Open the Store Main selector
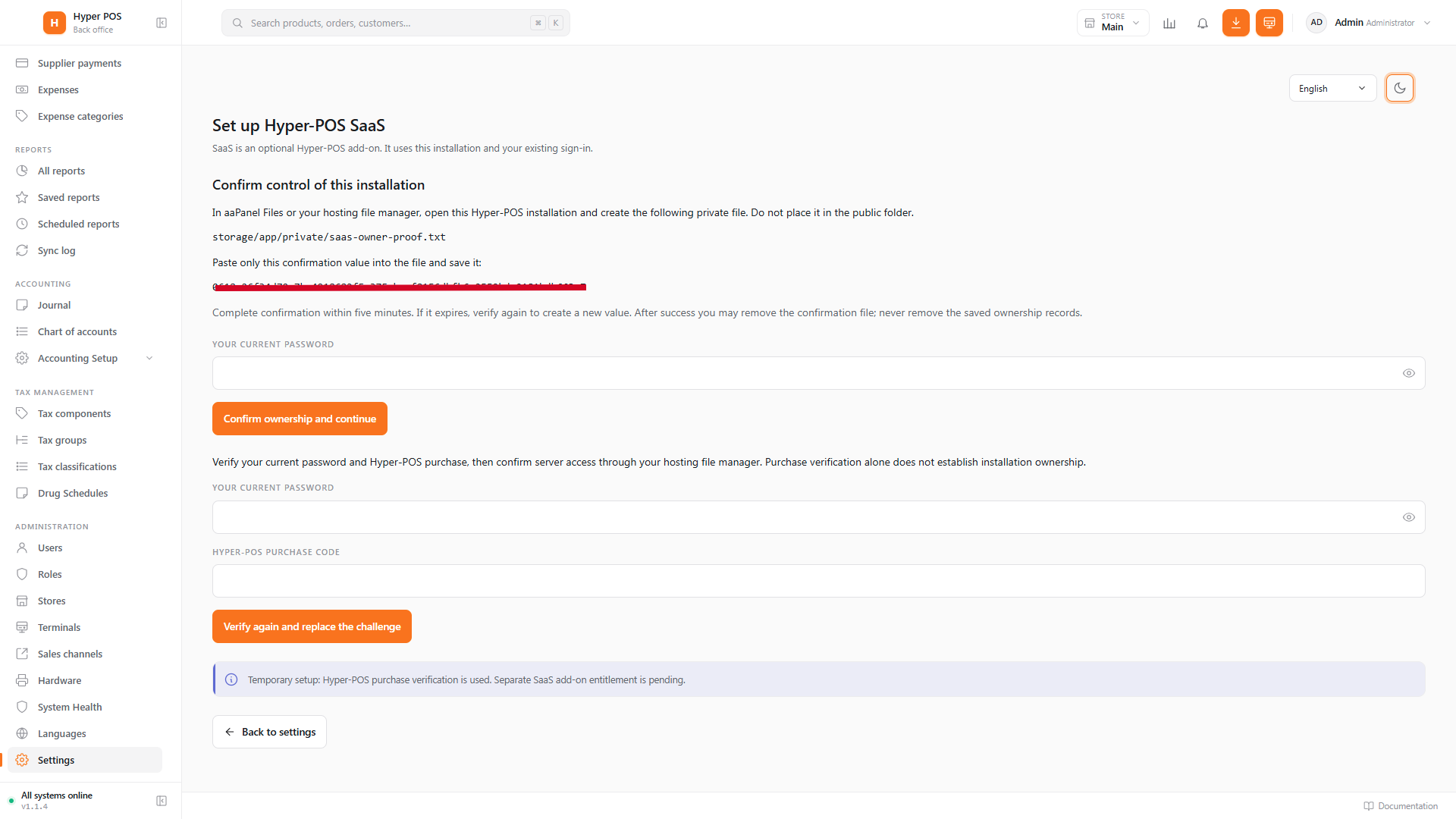 click(1112, 23)
